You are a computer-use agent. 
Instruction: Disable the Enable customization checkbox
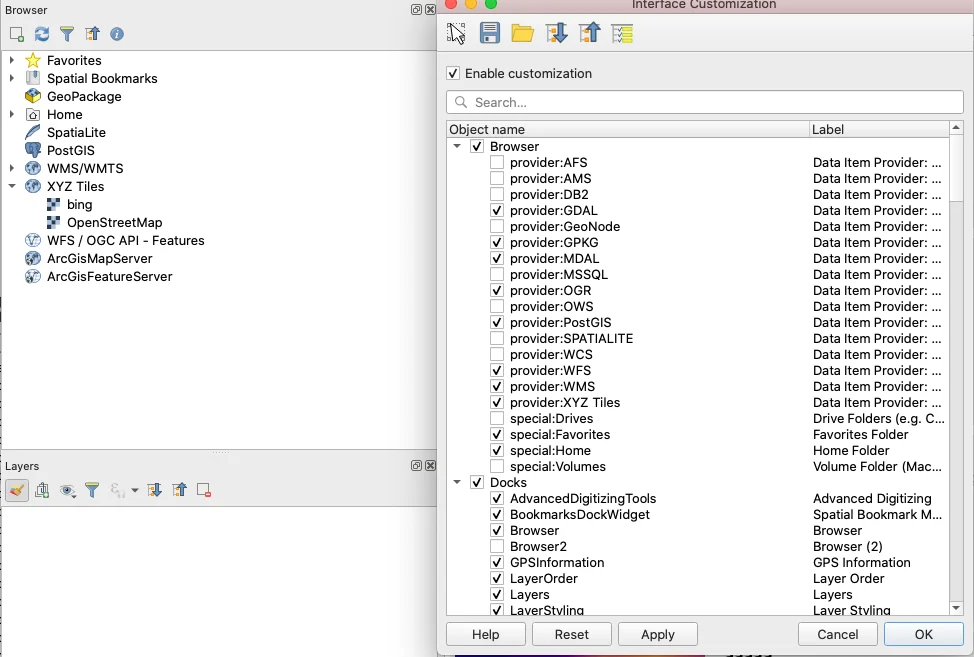click(x=453, y=74)
